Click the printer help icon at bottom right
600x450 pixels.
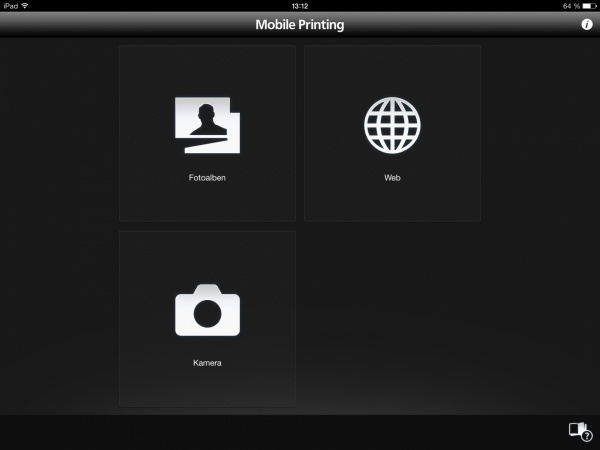[x=579, y=431]
